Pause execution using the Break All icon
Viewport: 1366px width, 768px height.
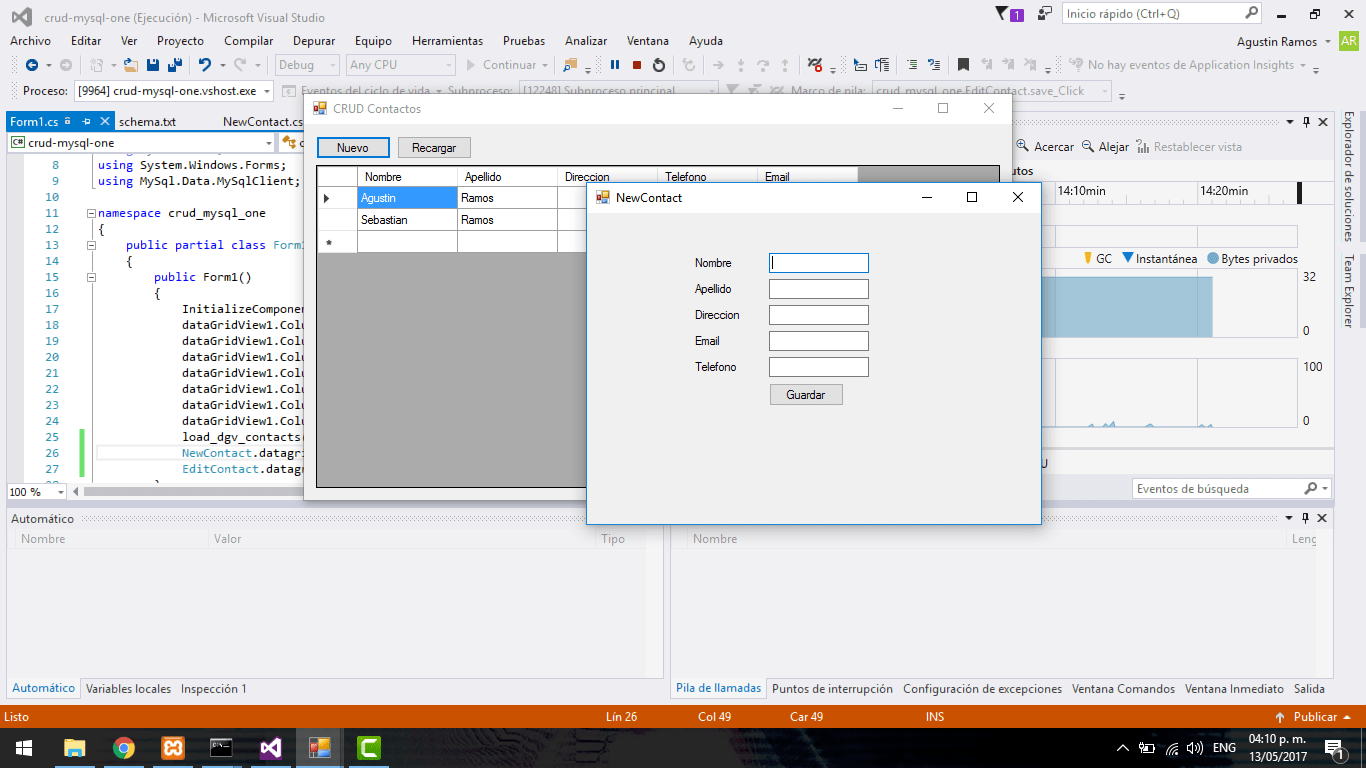coord(613,63)
